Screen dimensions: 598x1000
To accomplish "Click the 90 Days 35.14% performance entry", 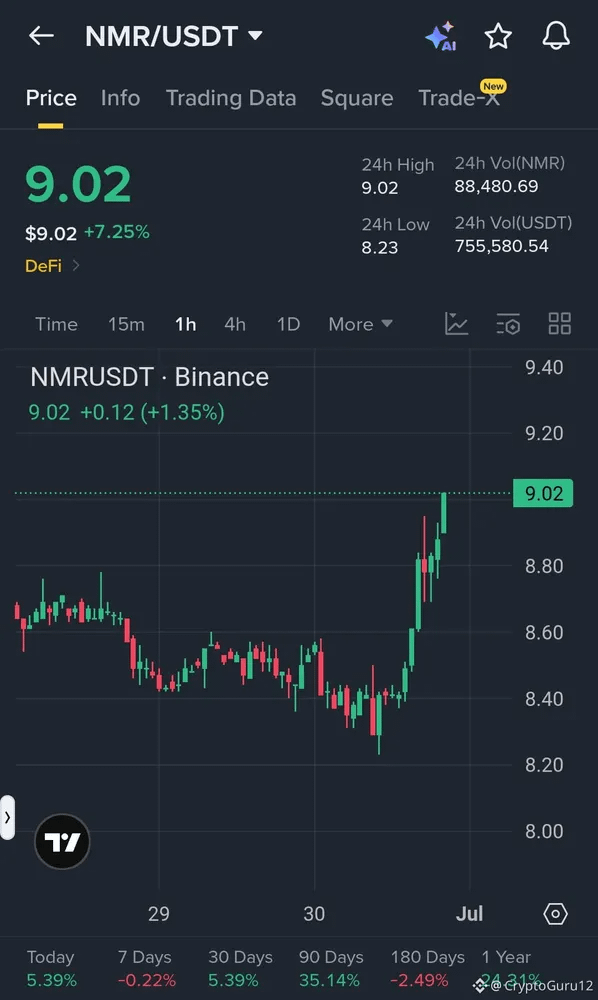I will point(330,969).
